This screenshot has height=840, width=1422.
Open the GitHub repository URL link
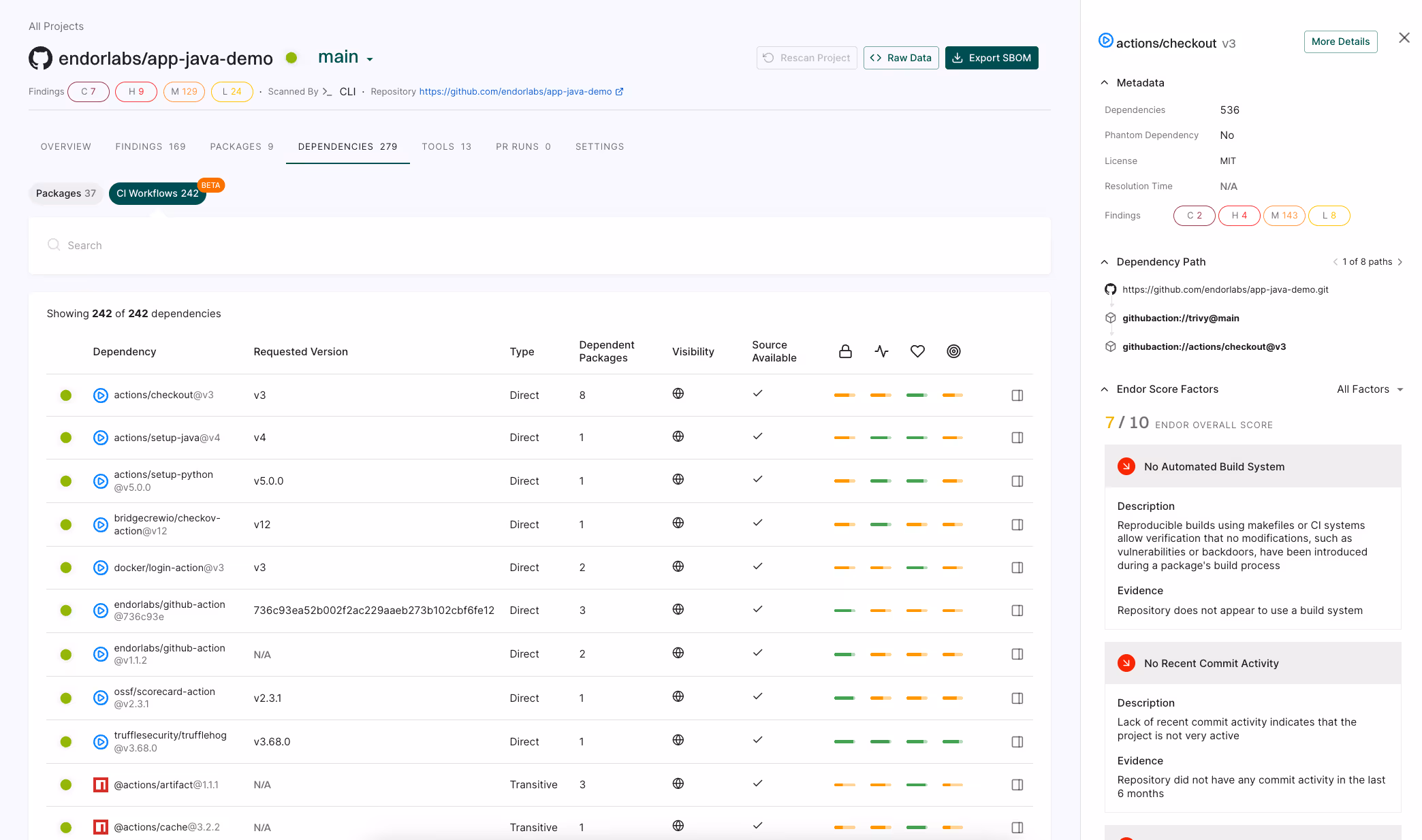[516, 92]
